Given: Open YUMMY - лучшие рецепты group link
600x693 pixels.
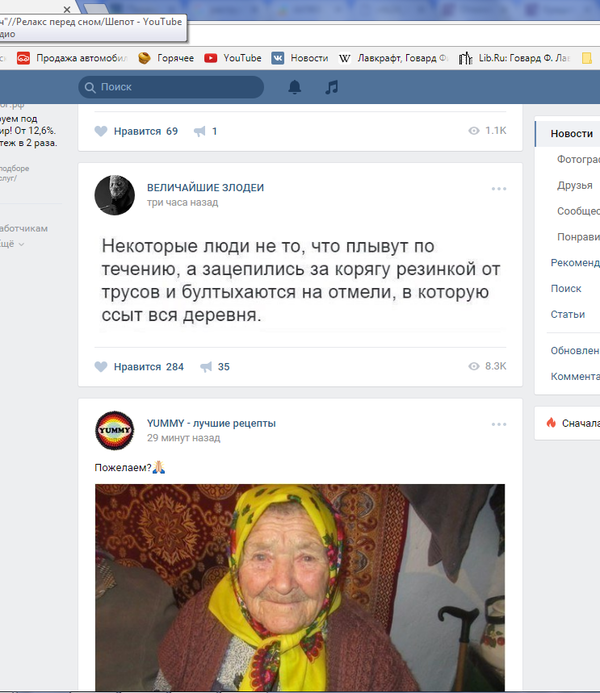Looking at the screenshot, I should coord(211,423).
